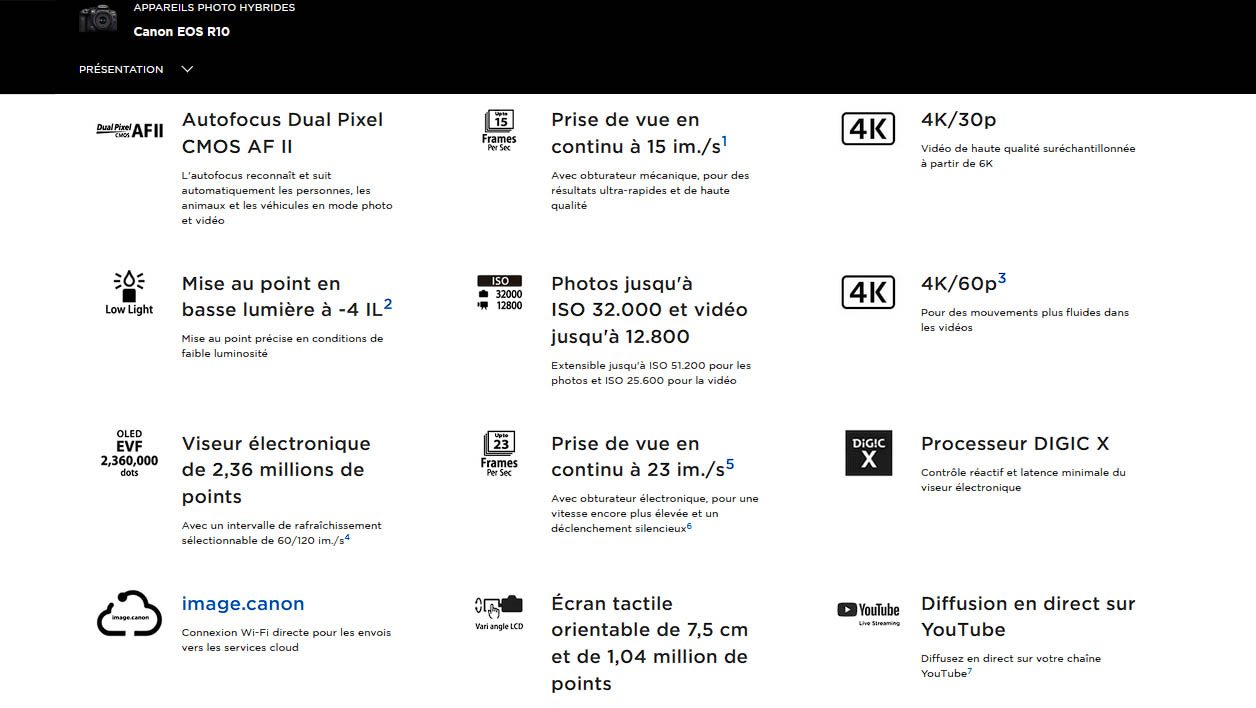This screenshot has height=708, width=1256.
Task: Click the YouTube Live Streaming icon
Action: (x=868, y=613)
